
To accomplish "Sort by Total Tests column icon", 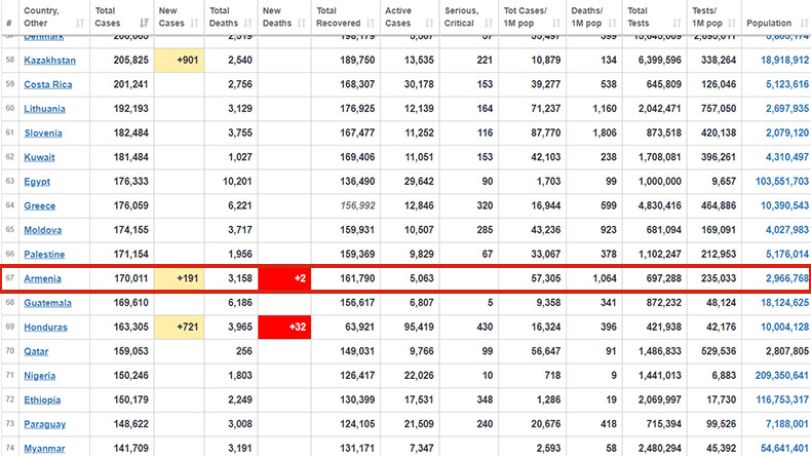I will point(677,23).
